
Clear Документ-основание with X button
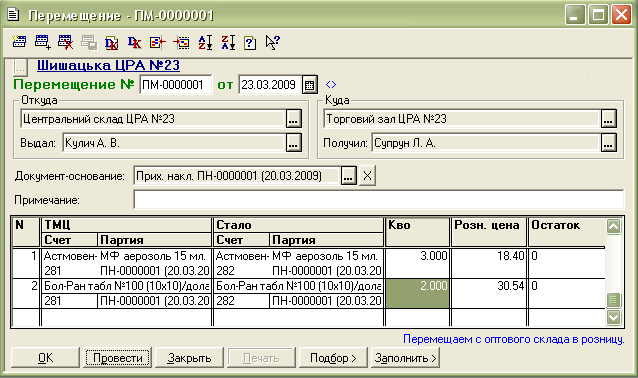click(x=367, y=176)
